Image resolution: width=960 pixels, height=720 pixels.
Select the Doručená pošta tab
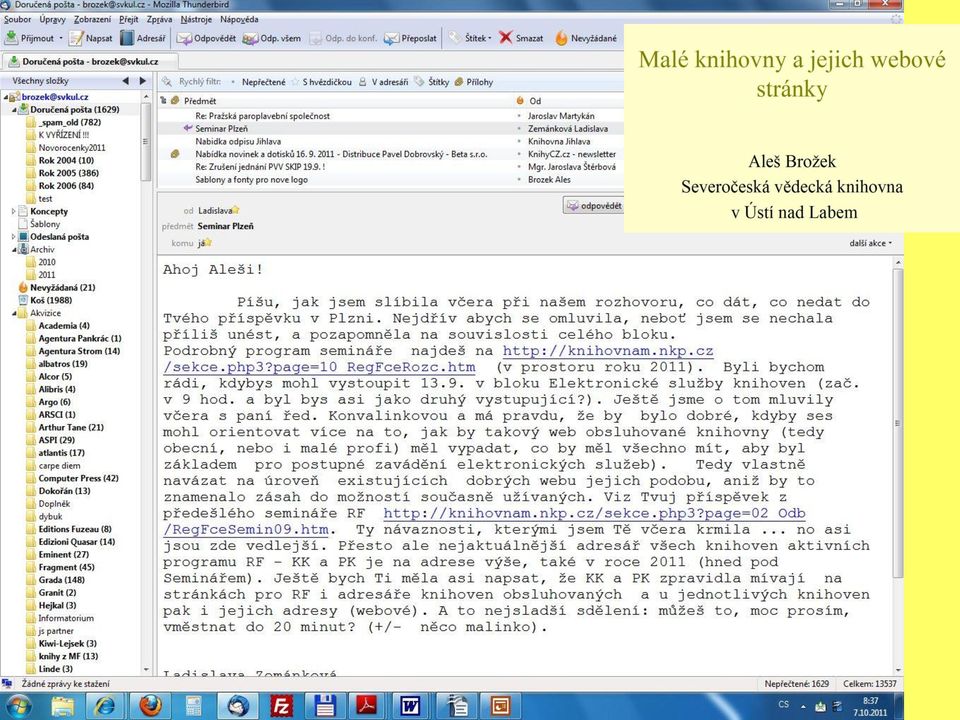89,61
